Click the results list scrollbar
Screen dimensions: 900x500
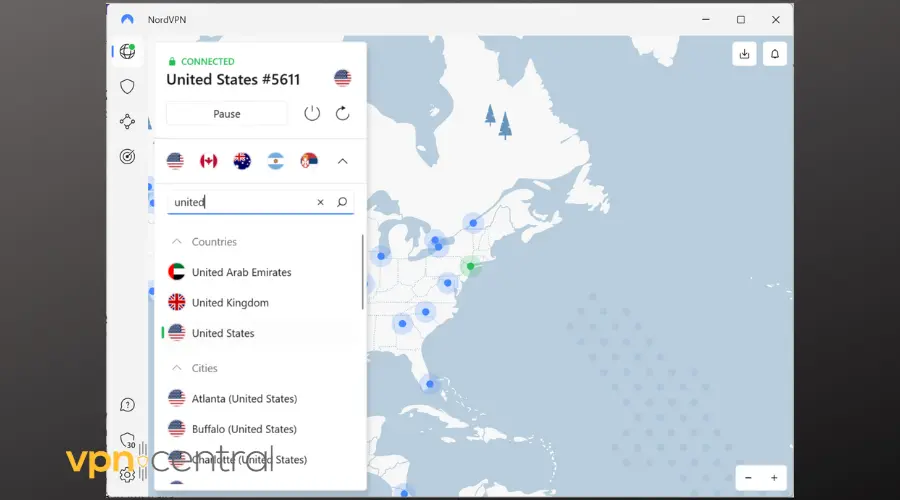pos(363,272)
